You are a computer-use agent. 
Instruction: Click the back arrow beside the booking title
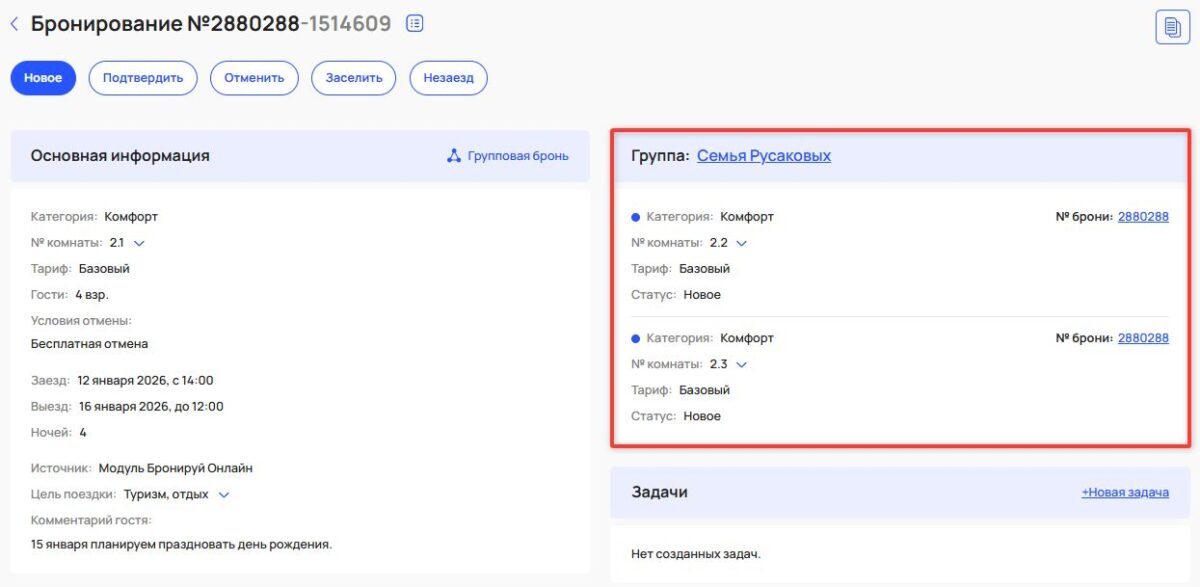13,23
